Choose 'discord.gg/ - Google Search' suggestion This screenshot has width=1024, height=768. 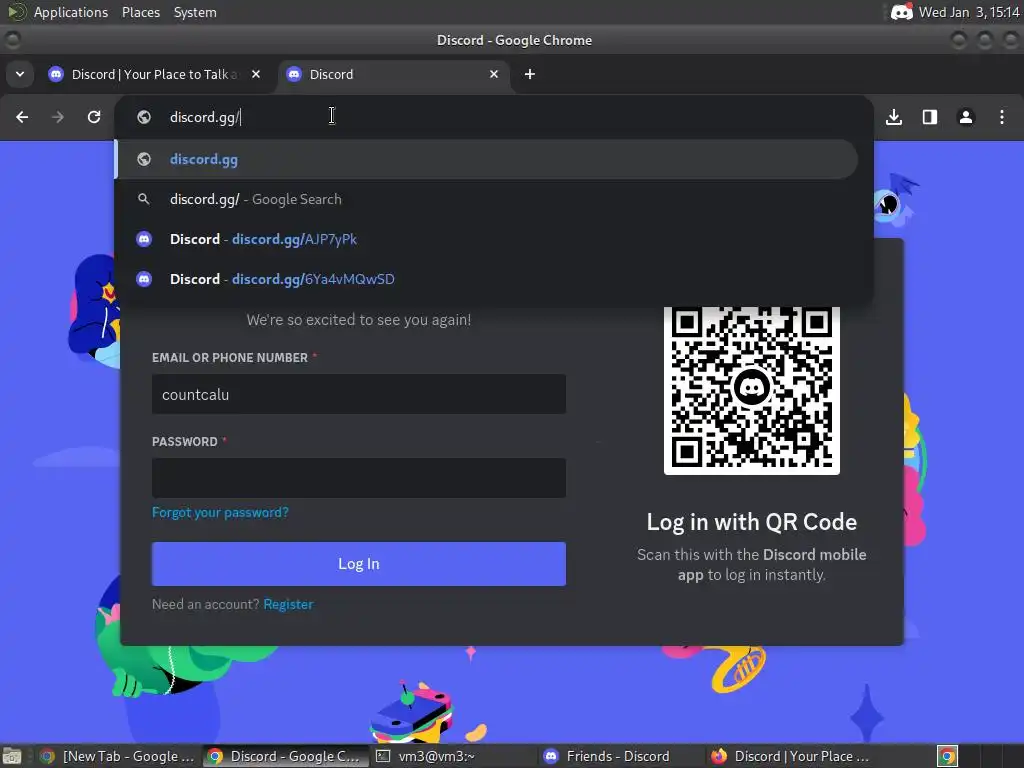[487, 199]
